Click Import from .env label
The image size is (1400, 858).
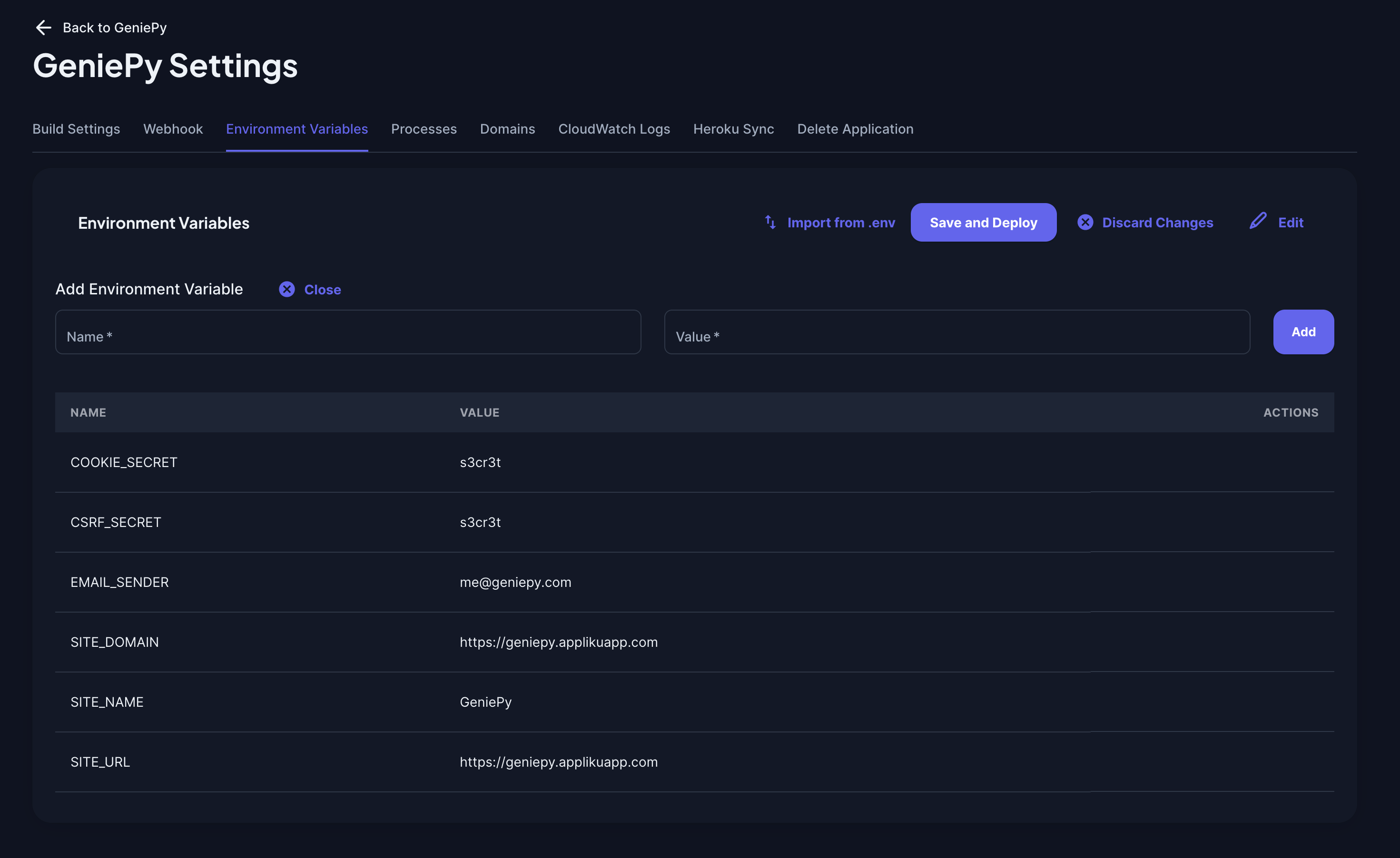pos(841,223)
